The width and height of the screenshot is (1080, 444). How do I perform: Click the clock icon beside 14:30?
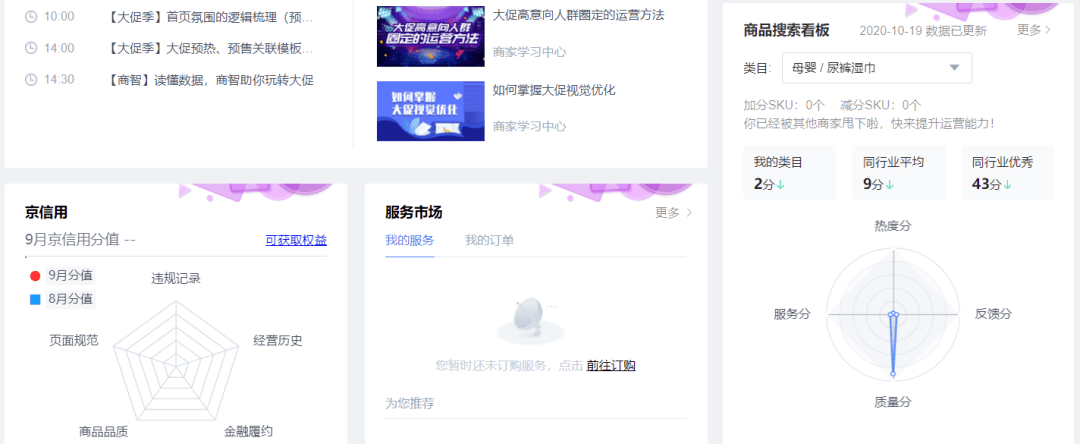31,79
